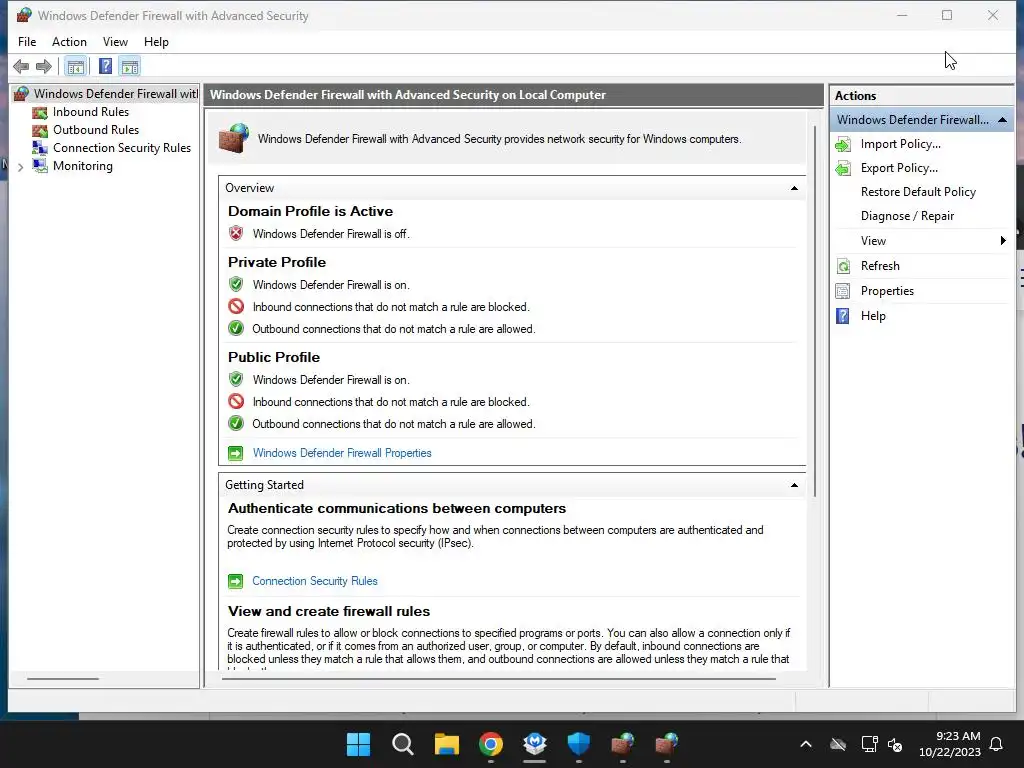Open the View menu
Image resolution: width=1024 pixels, height=768 pixels.
click(115, 42)
